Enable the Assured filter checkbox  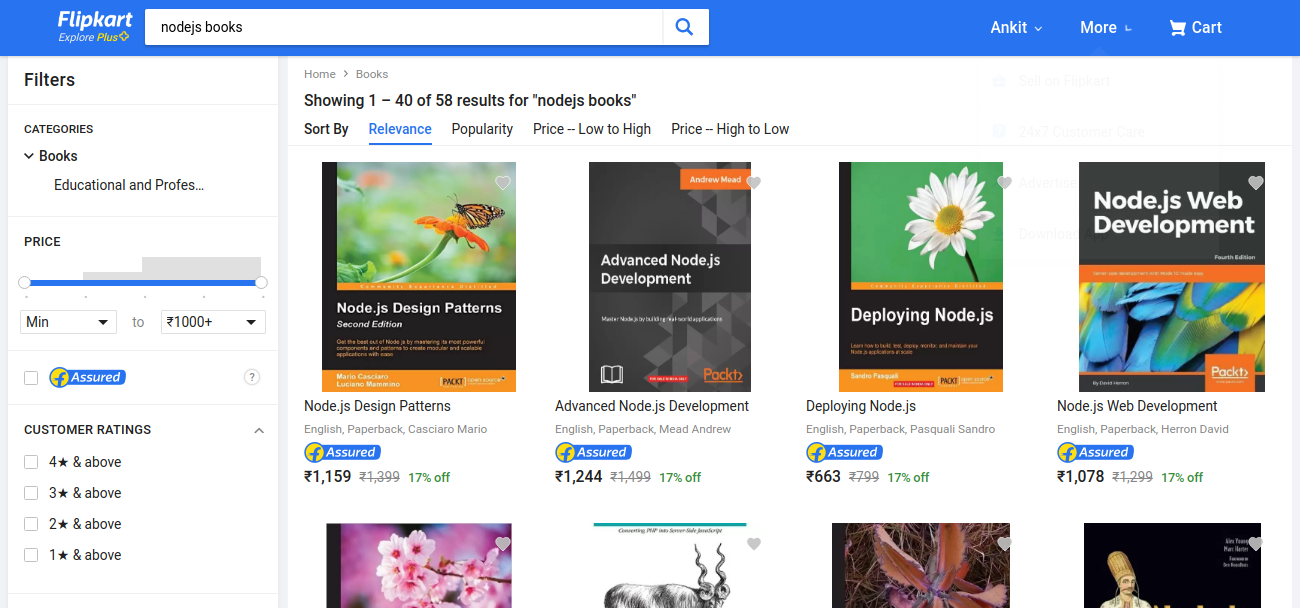[x=31, y=378]
